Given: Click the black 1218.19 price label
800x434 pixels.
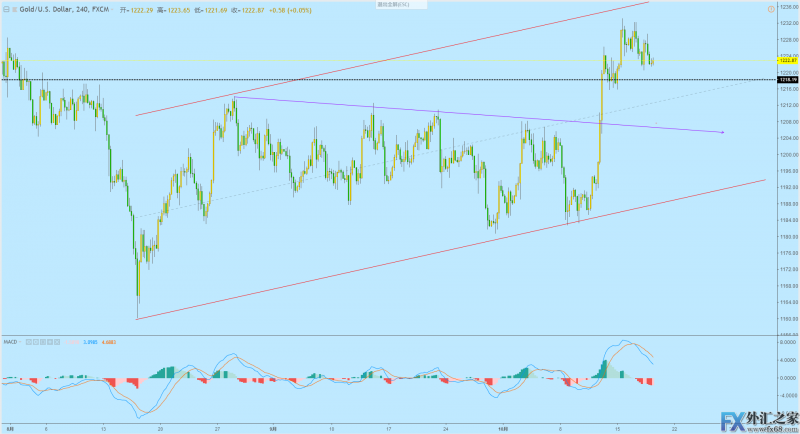Looking at the screenshot, I should [x=785, y=79].
